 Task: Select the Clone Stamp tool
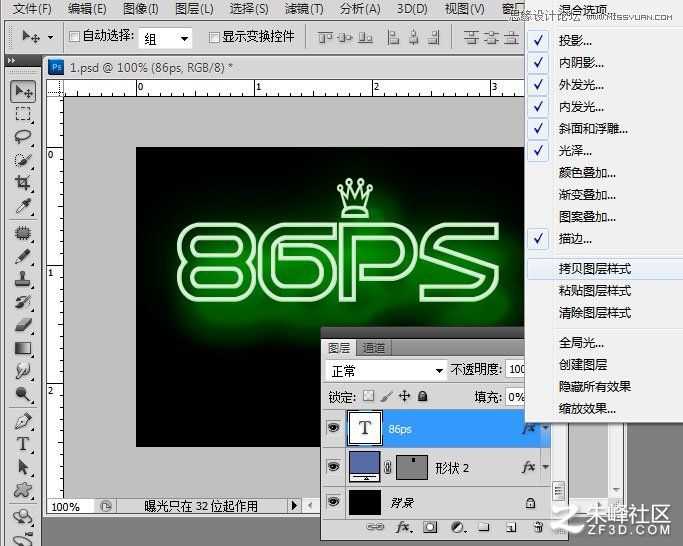click(x=23, y=279)
